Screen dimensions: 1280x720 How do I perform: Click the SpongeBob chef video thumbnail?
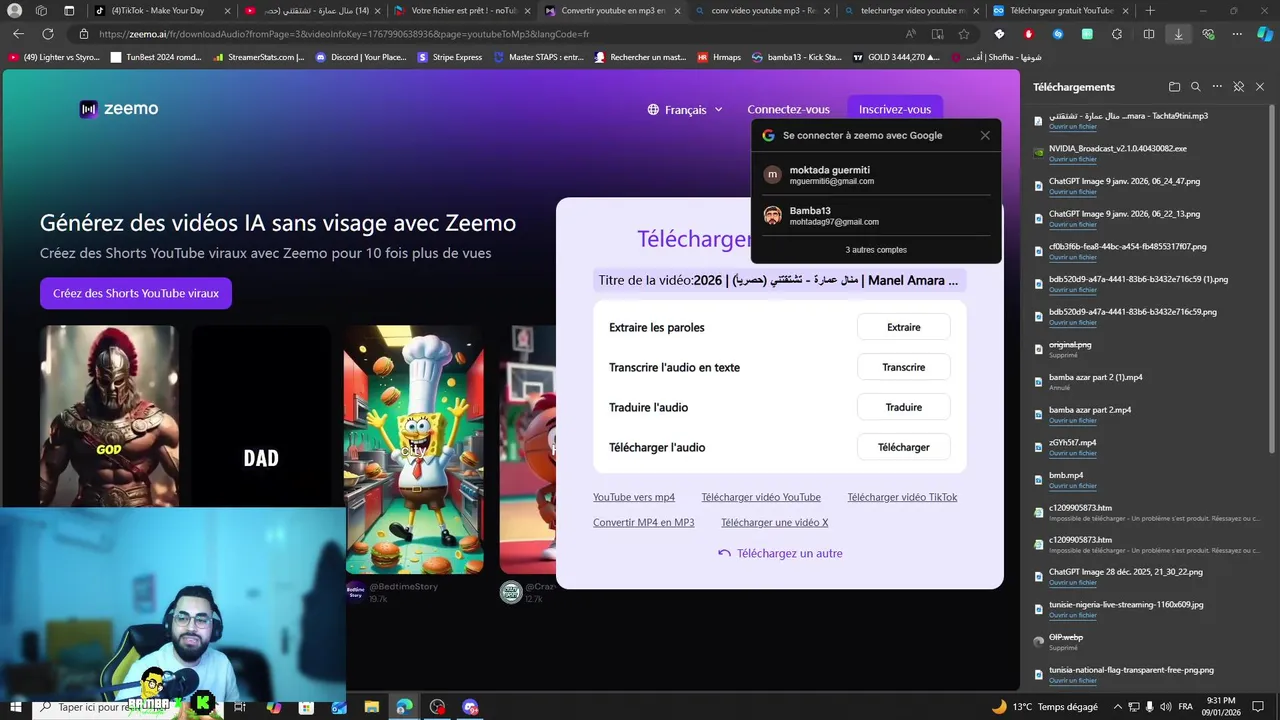(x=414, y=449)
